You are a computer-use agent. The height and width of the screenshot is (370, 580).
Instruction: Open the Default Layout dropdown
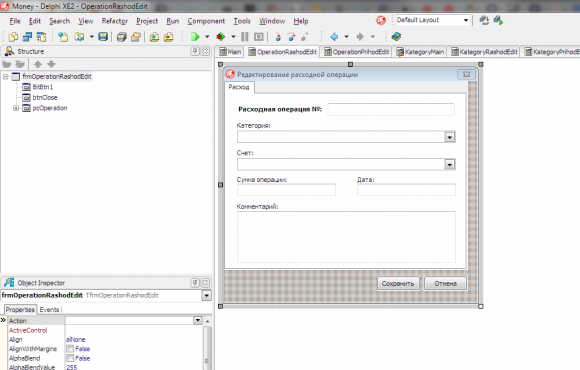[x=466, y=20]
